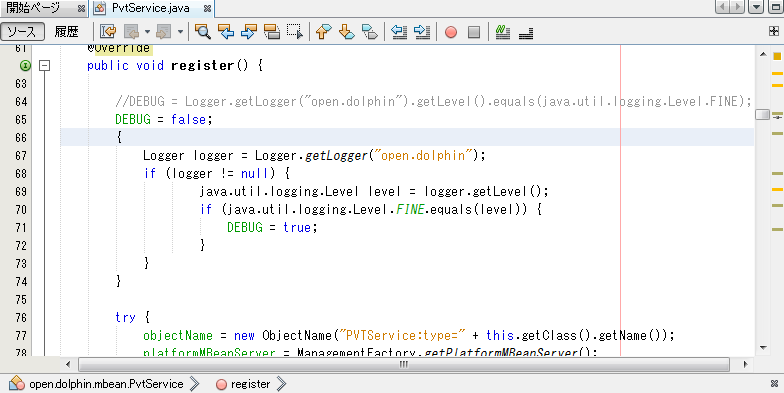Viewport: 784px width, 393px height.
Task: Open the Back navigation dropdown arrow
Action: [148, 32]
